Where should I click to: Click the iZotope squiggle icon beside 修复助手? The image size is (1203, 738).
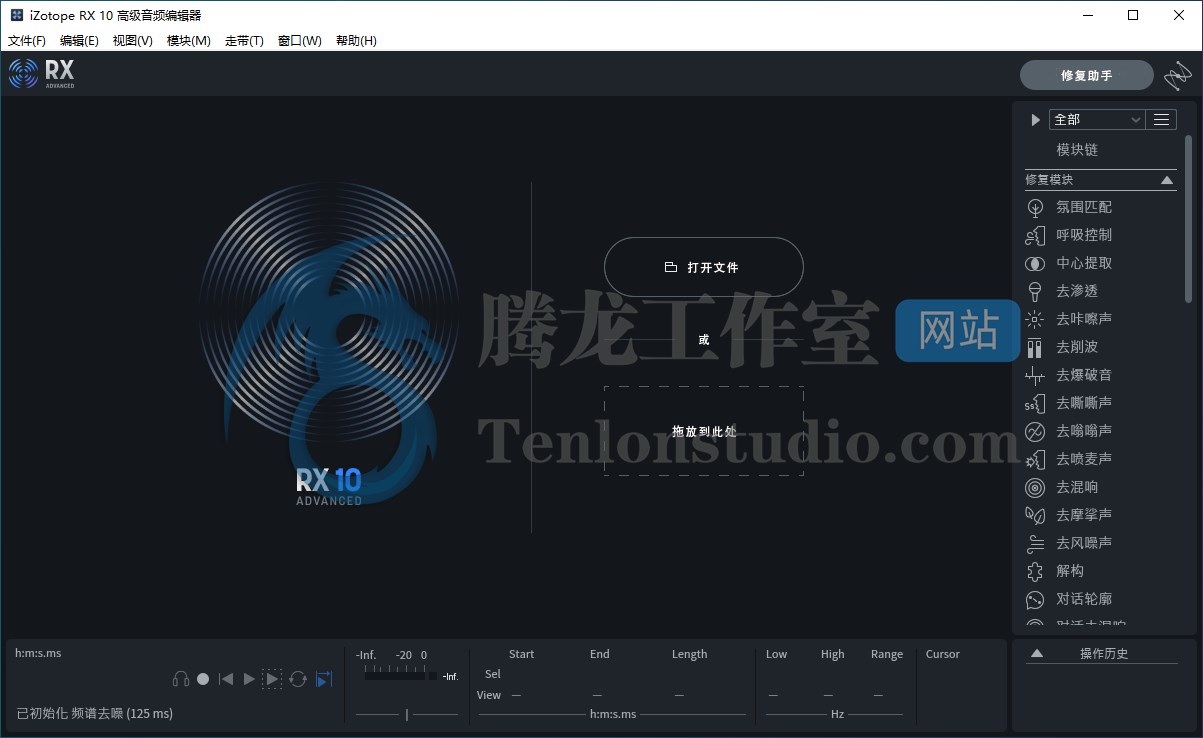click(1177, 75)
